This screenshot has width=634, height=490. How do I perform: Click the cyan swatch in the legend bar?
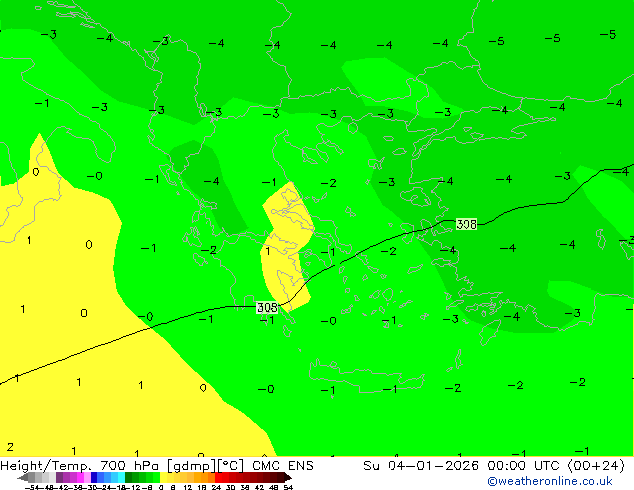click(x=121, y=477)
